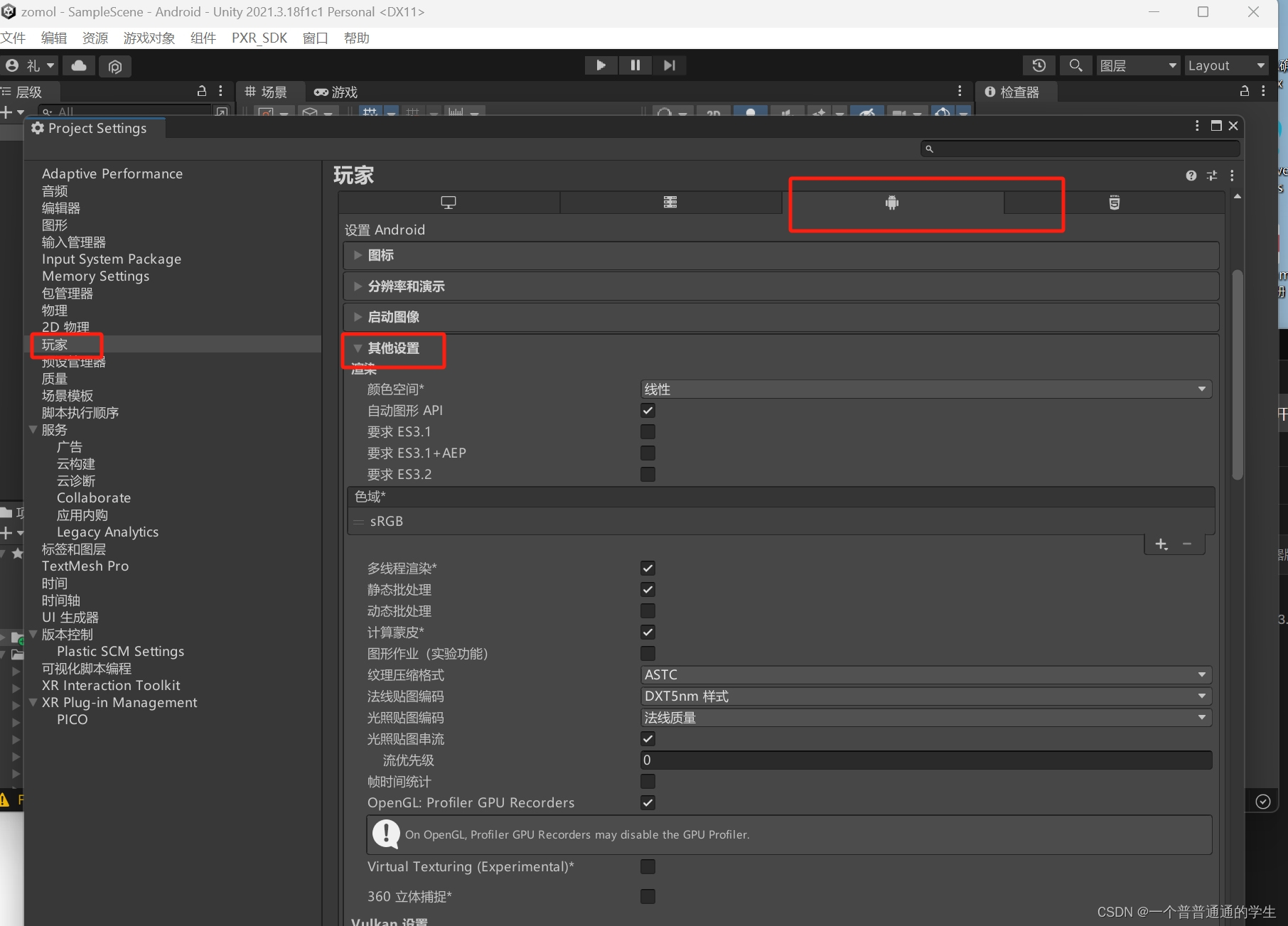Toggle the 计算蒙皮 checkbox

(x=648, y=632)
